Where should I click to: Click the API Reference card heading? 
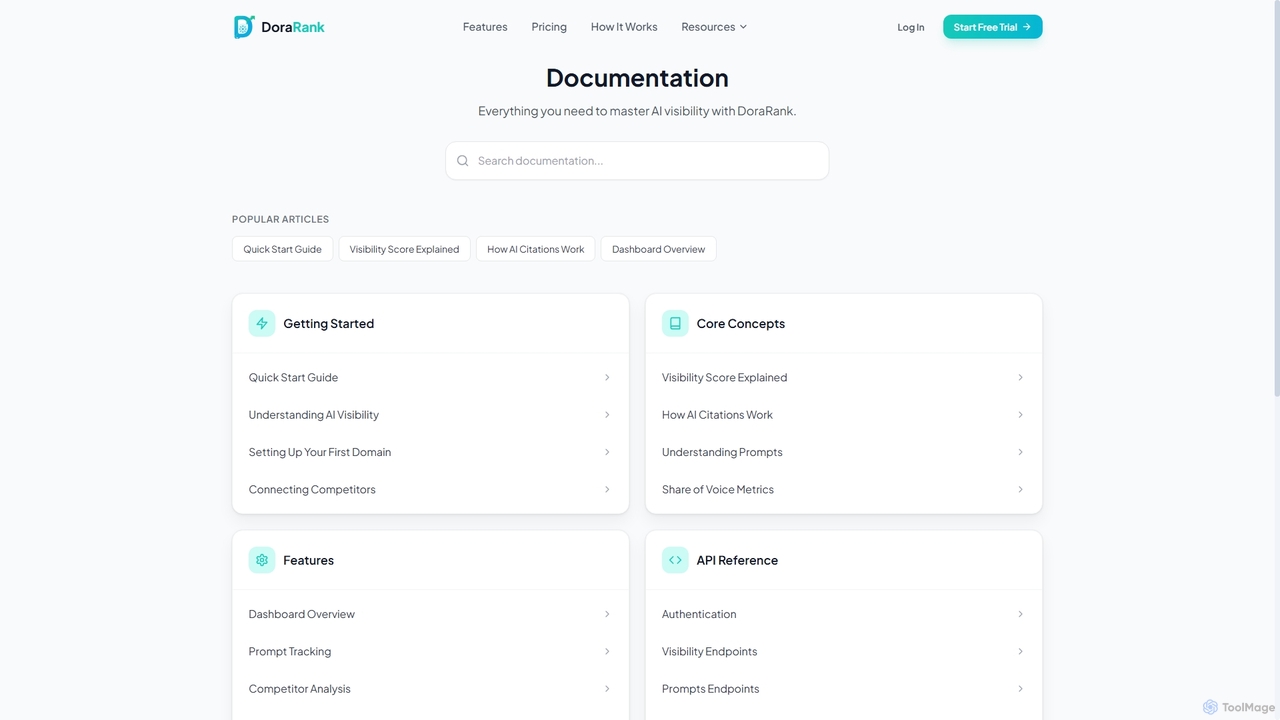point(737,561)
